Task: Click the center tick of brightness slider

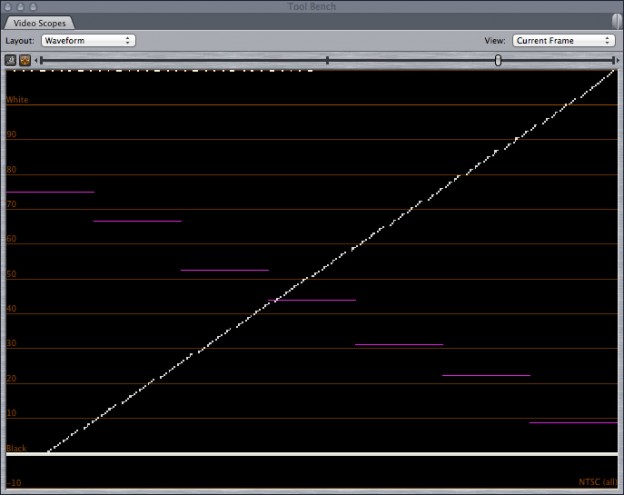Action: [x=327, y=60]
